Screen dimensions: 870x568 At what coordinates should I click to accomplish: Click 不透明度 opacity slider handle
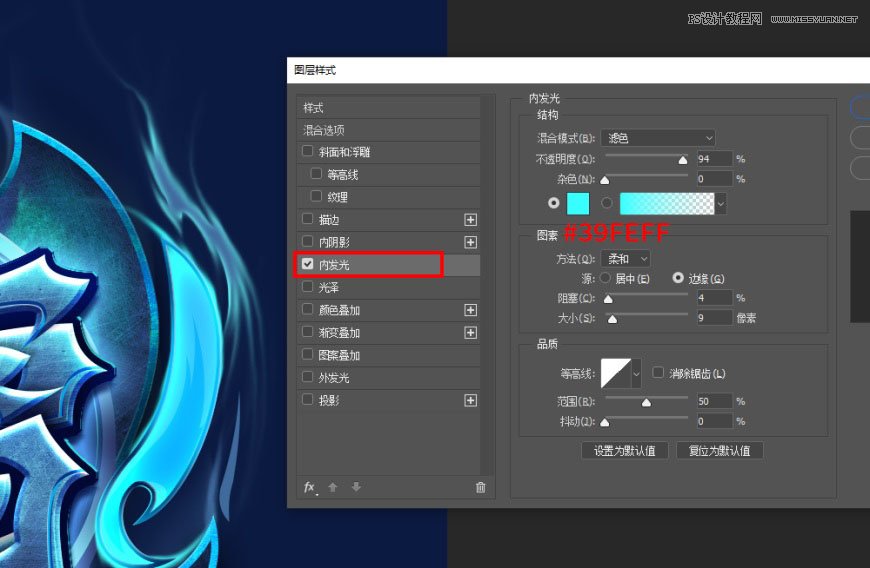coord(683,160)
